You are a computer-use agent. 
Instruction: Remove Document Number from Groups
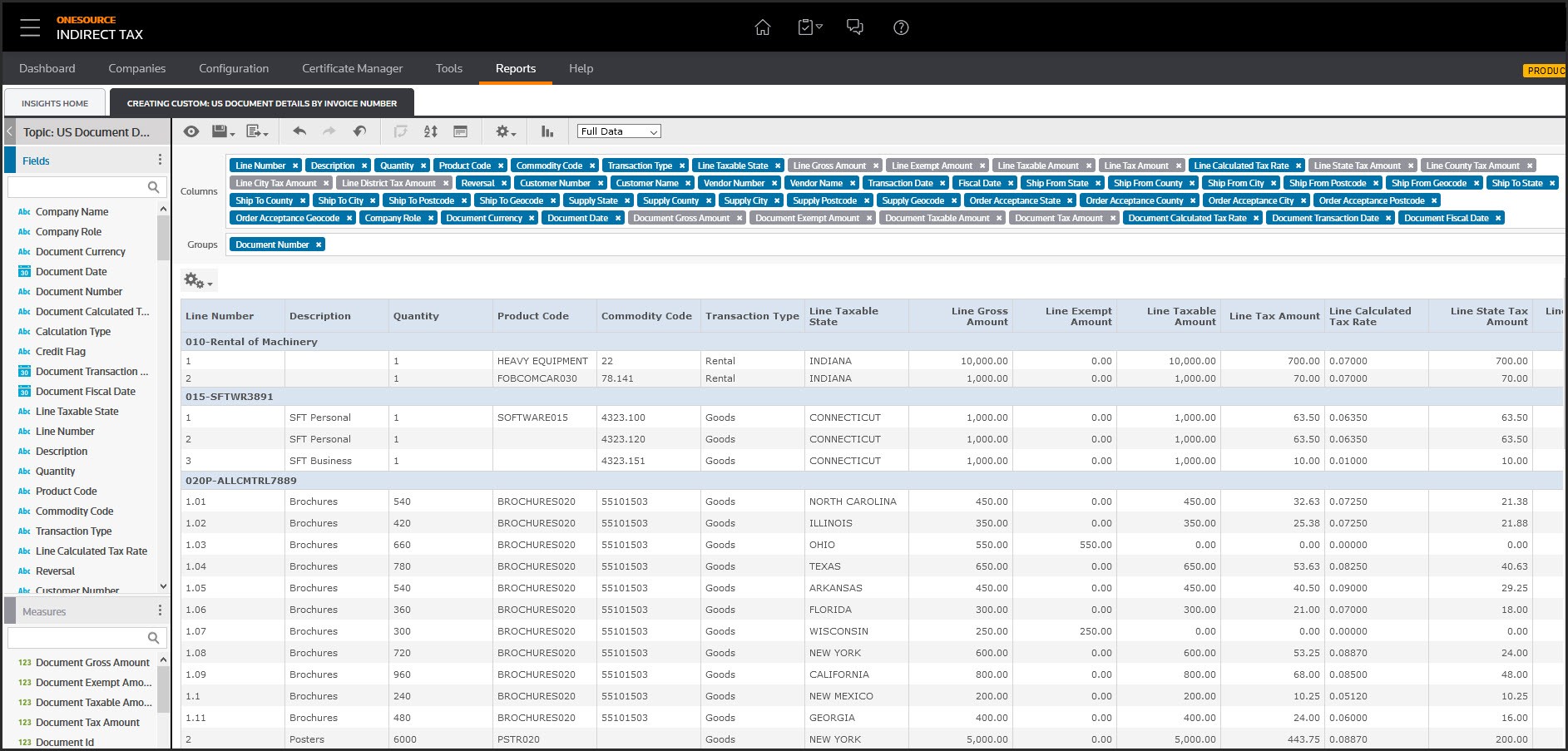(x=319, y=245)
